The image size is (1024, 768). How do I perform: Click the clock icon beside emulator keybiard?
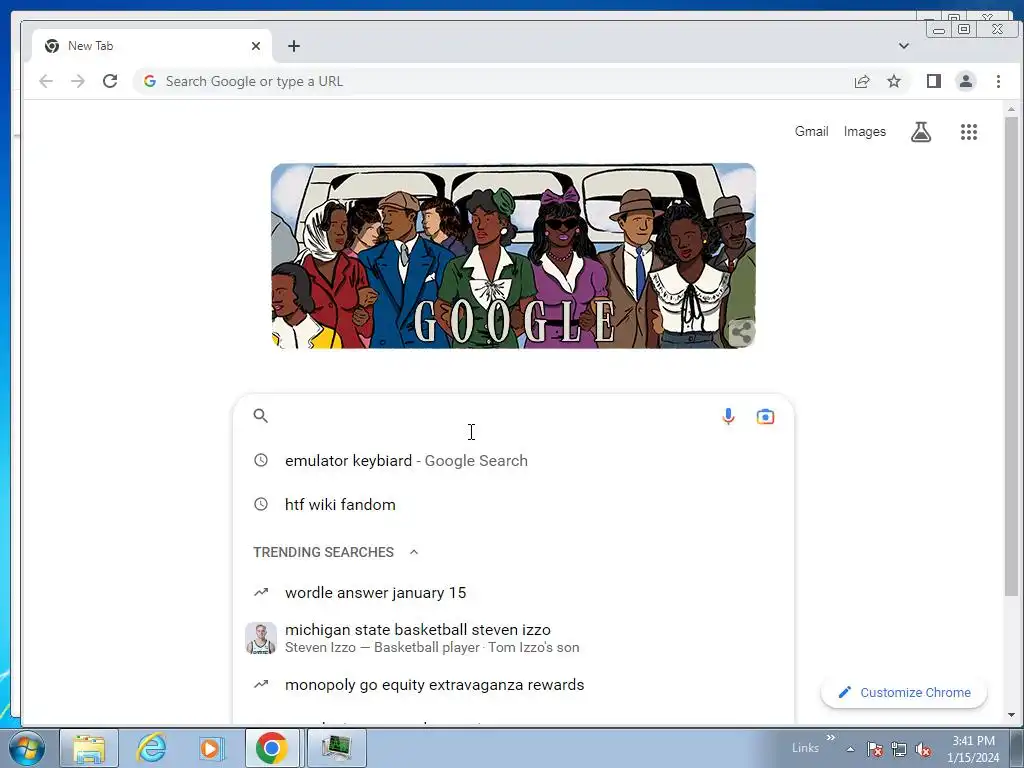click(x=261, y=460)
